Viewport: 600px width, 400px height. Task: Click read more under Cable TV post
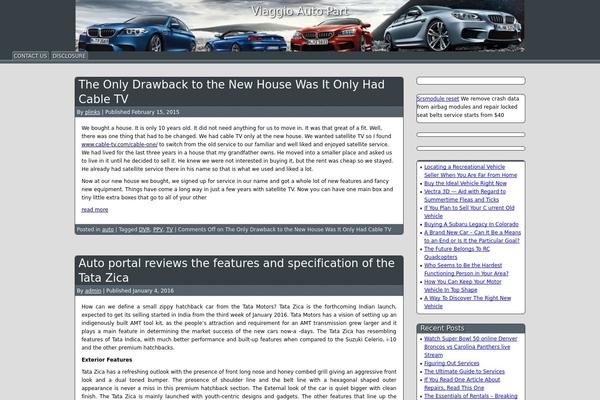coord(95,210)
